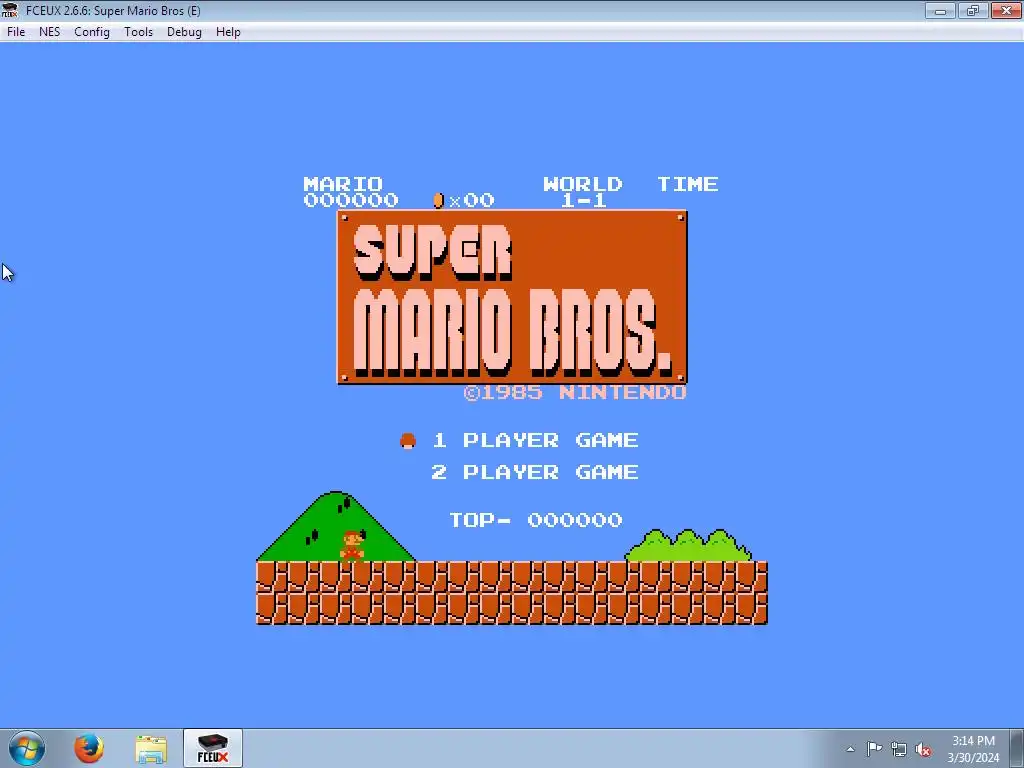Click the network tray icon

899,750
